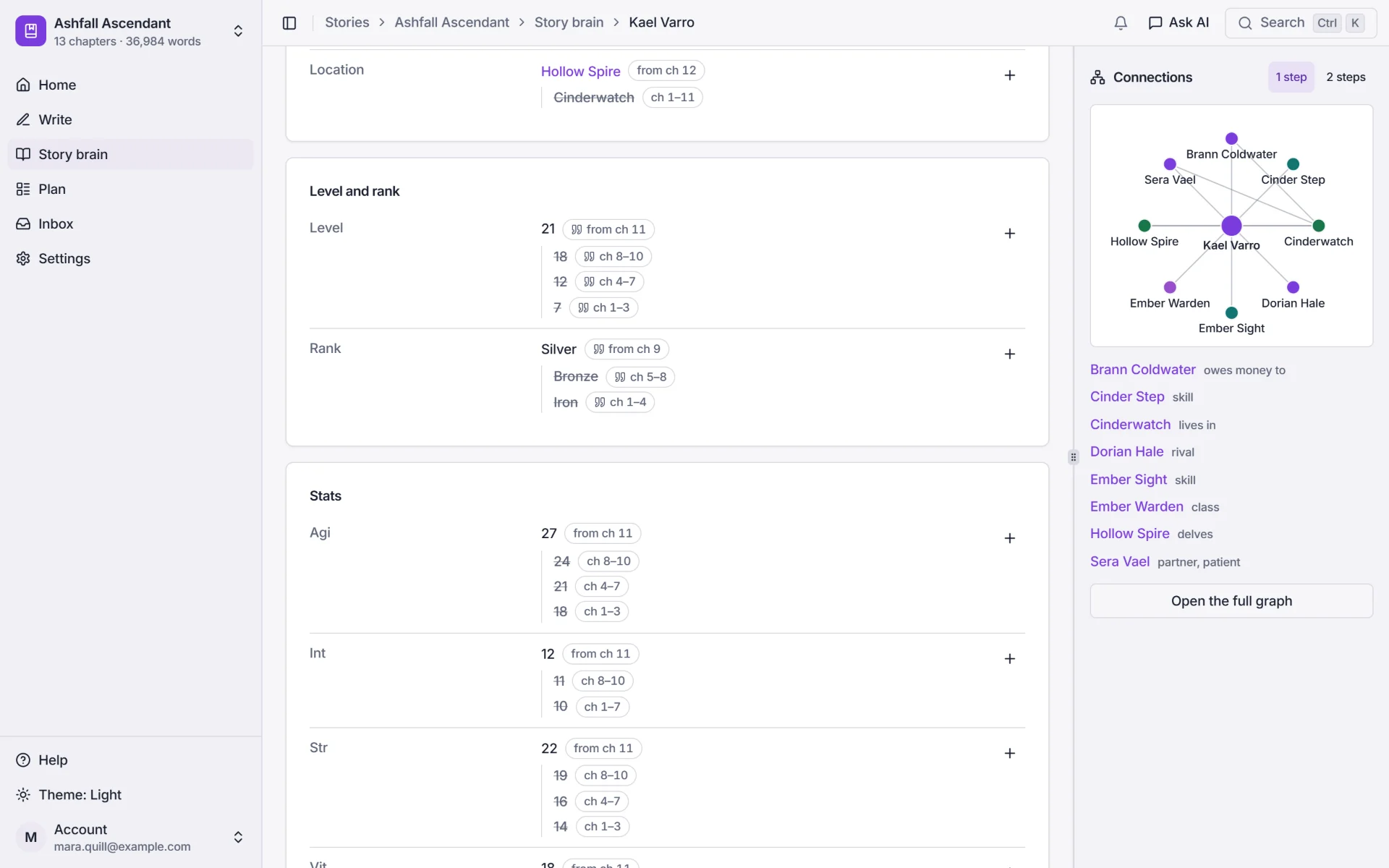Toggle Theme: Light setting
Viewport: 1389px width, 868px height.
click(130, 795)
